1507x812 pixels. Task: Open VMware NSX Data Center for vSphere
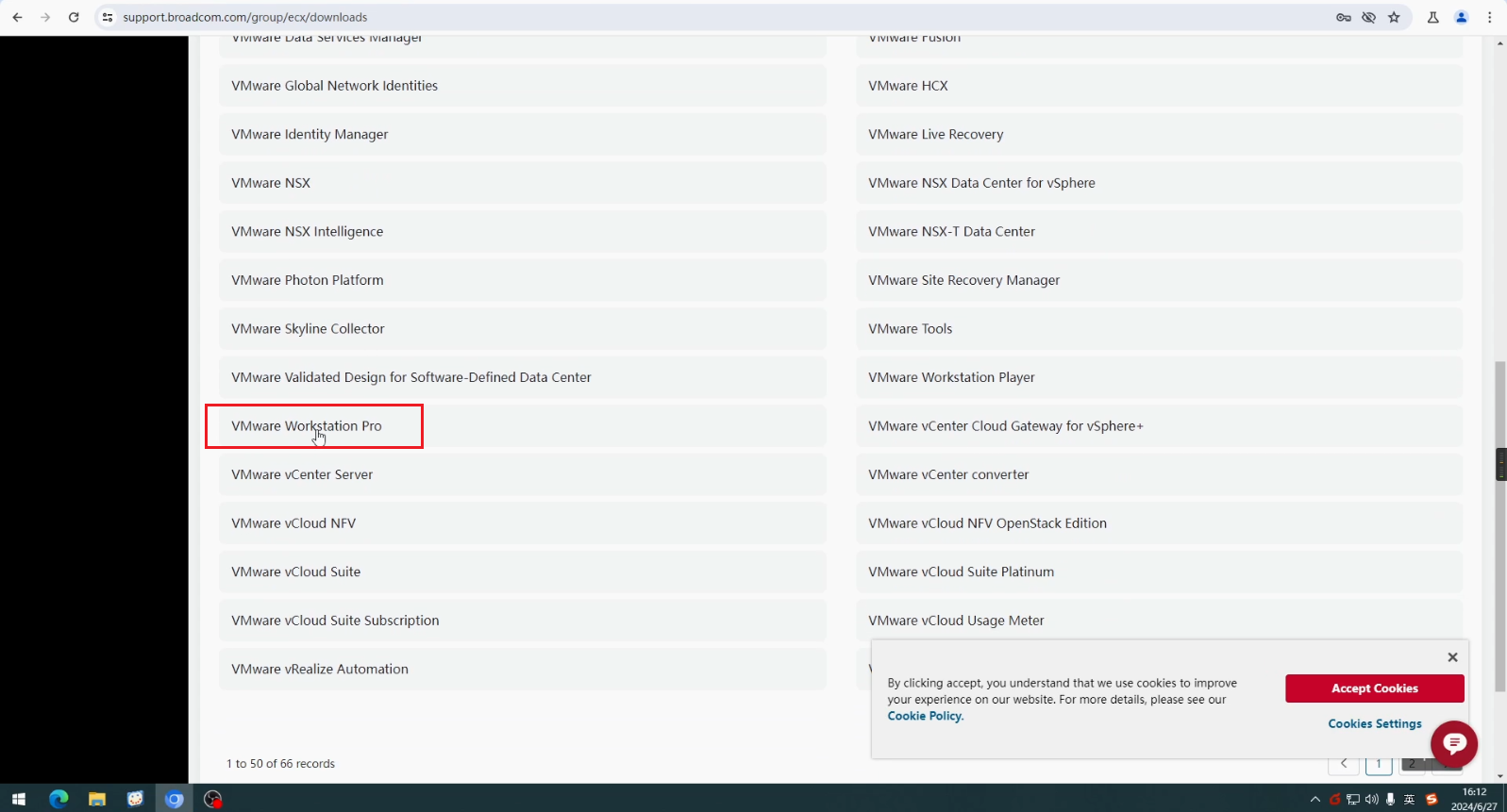coord(1160,183)
